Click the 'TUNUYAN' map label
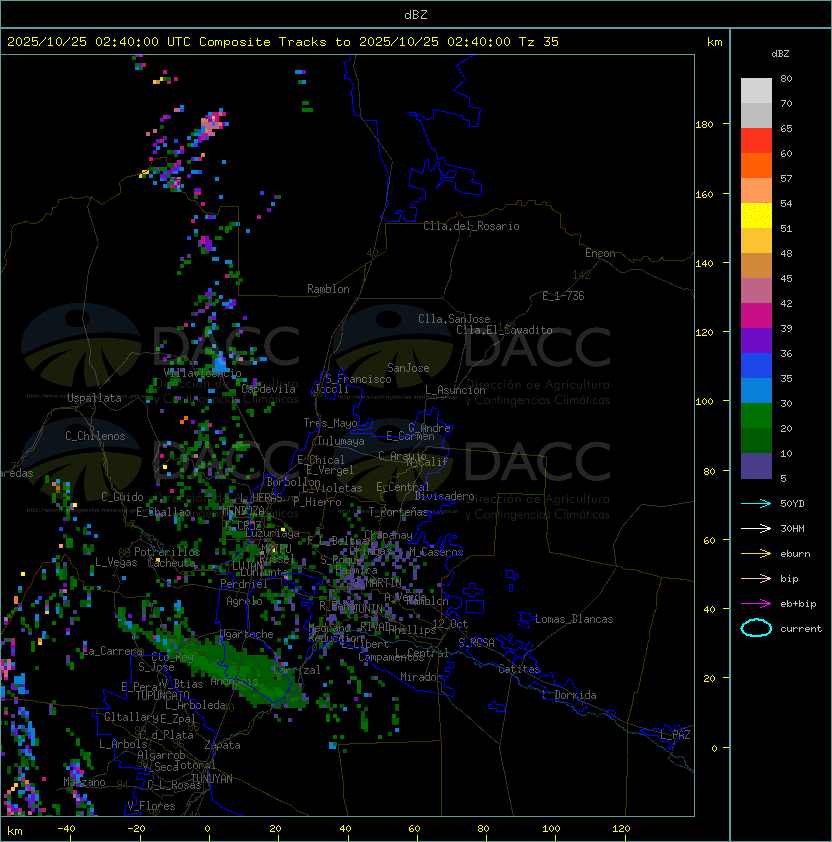The height and width of the screenshot is (842, 832). [212, 779]
